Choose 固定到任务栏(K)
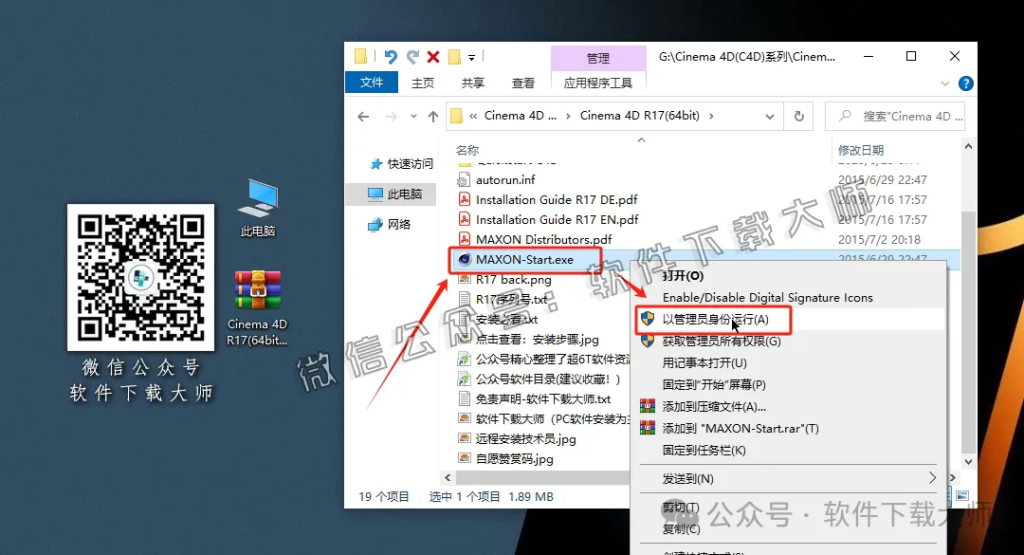This screenshot has width=1024, height=555. tap(704, 451)
